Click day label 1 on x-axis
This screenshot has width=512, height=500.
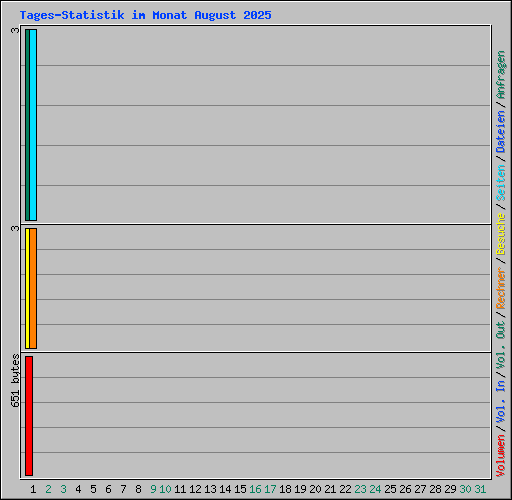(x=33, y=489)
